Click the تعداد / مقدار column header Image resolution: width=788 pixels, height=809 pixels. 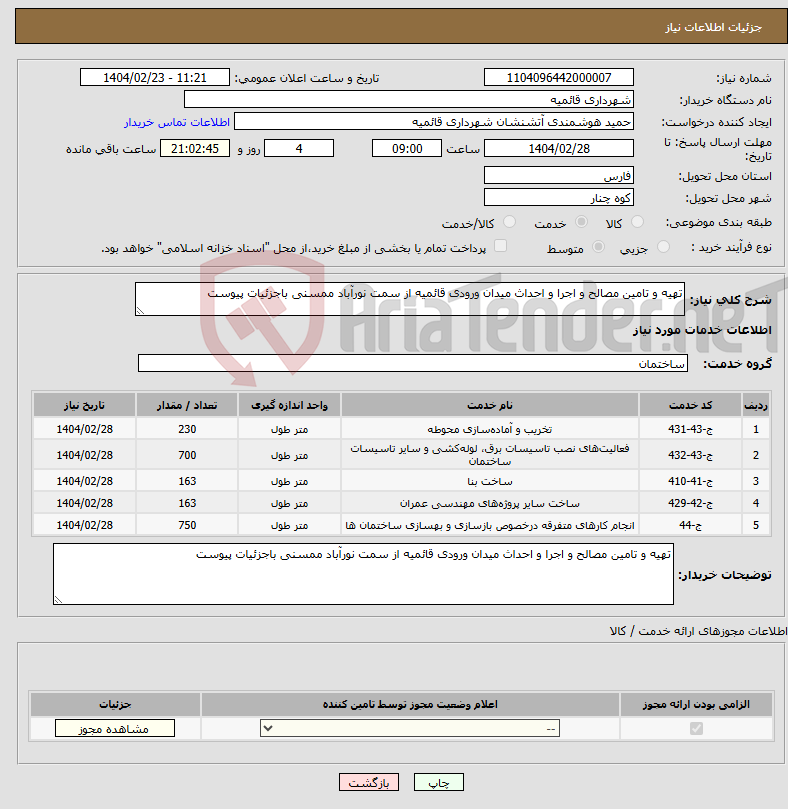187,405
